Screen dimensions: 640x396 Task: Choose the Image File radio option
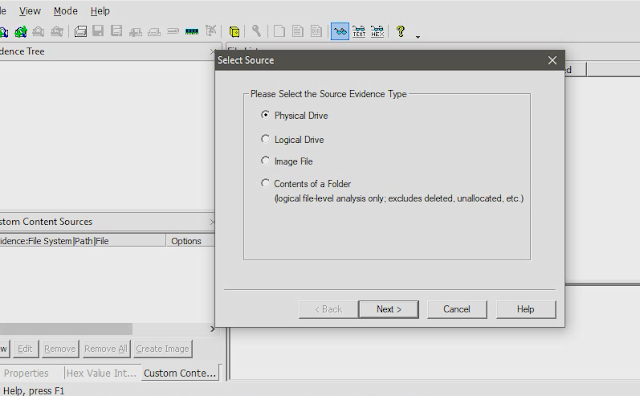pyautogui.click(x=265, y=160)
